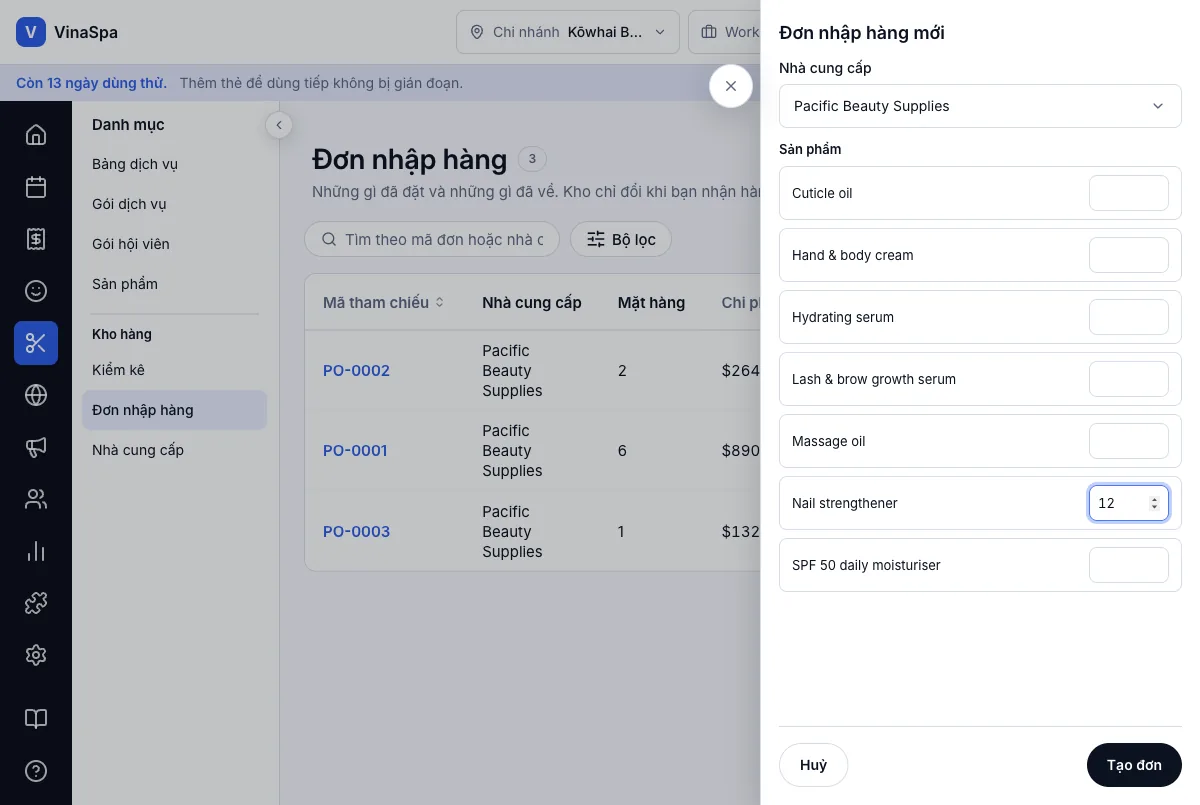Viewport: 1200px width, 805px height.
Task: Open the receipt dollar icon in sidebar
Action: tap(36, 239)
